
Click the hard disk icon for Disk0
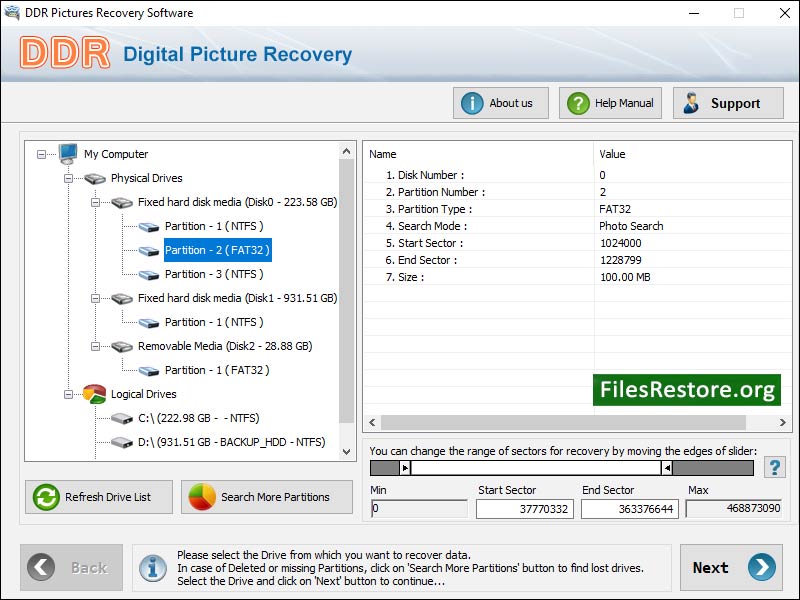point(120,202)
